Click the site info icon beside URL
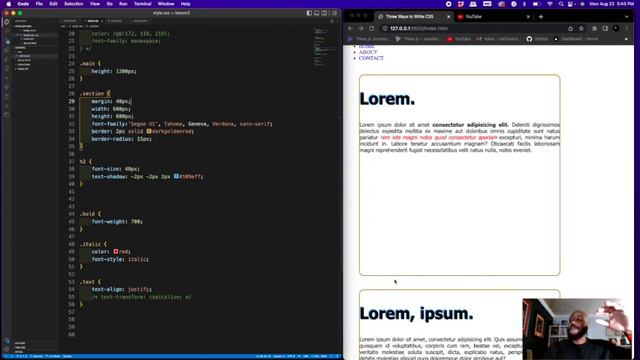This screenshot has width=640, height=360. (384, 29)
